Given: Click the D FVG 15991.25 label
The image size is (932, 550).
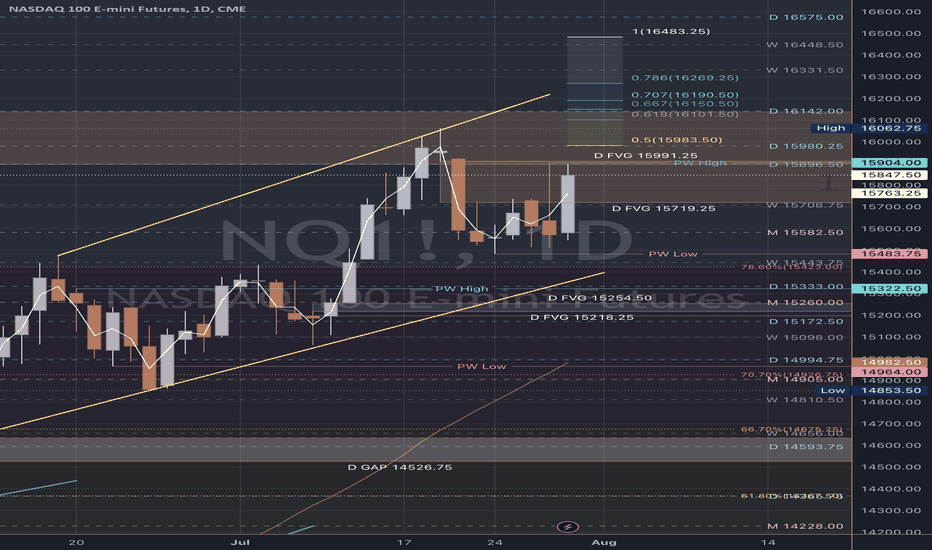Looking at the screenshot, I should (646, 156).
